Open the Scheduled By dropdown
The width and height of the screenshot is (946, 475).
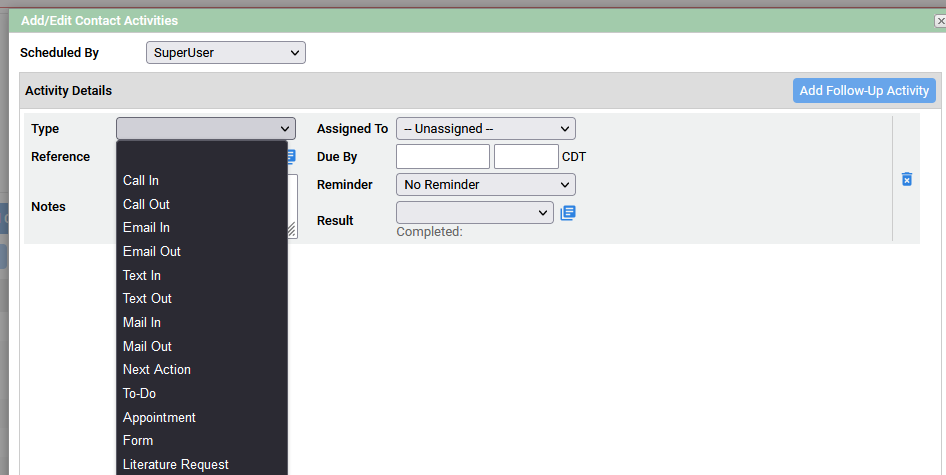pyautogui.click(x=226, y=53)
